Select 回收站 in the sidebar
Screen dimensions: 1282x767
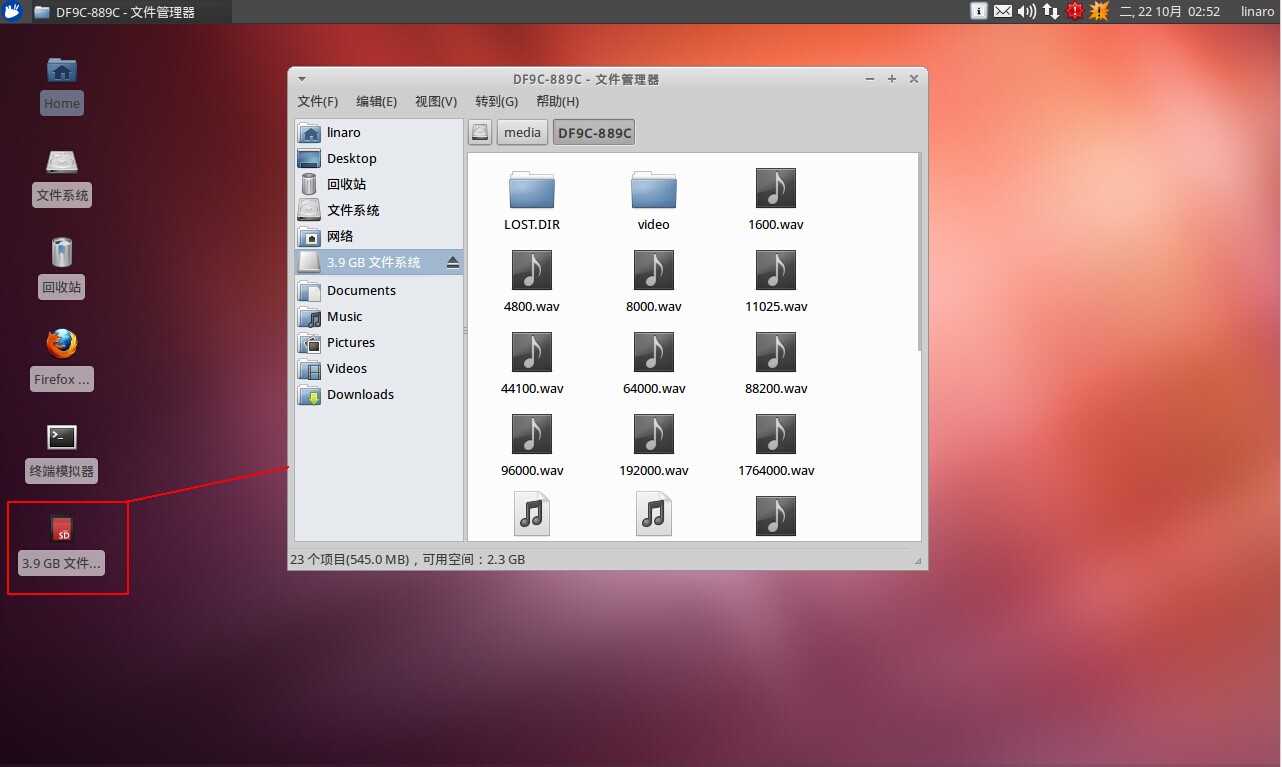click(x=346, y=184)
